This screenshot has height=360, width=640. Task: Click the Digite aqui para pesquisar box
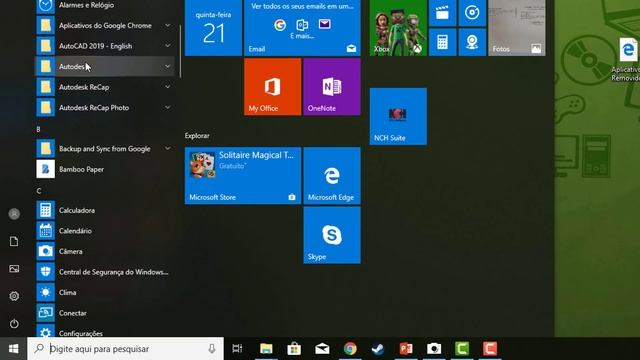coord(126,349)
